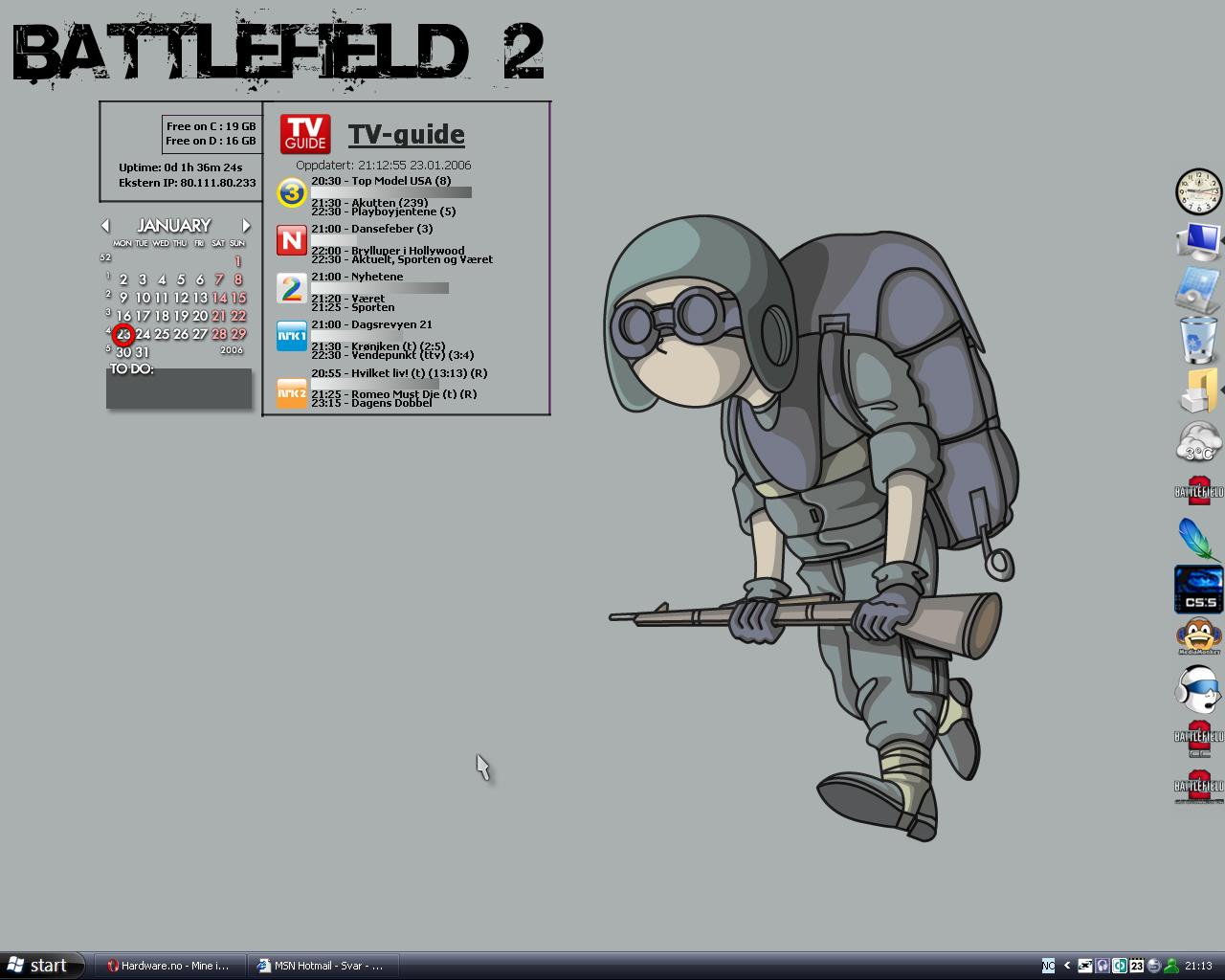This screenshot has width=1225, height=980.
Task: Click the 3°C weather dock icon
Action: pyautogui.click(x=1198, y=441)
